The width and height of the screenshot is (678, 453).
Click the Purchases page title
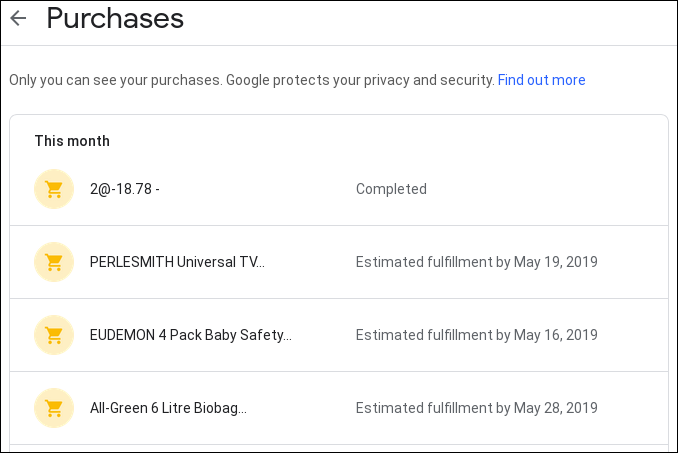115,18
